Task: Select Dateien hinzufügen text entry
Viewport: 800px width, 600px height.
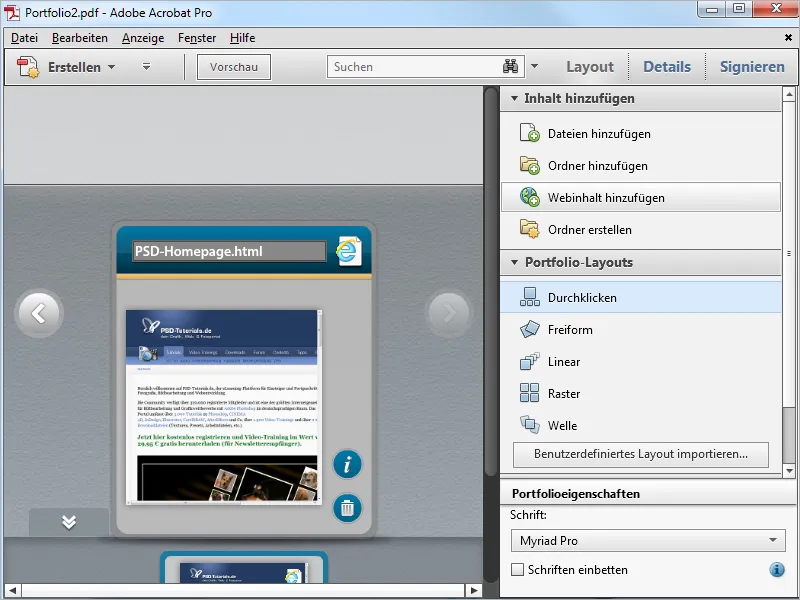Action: [599, 134]
